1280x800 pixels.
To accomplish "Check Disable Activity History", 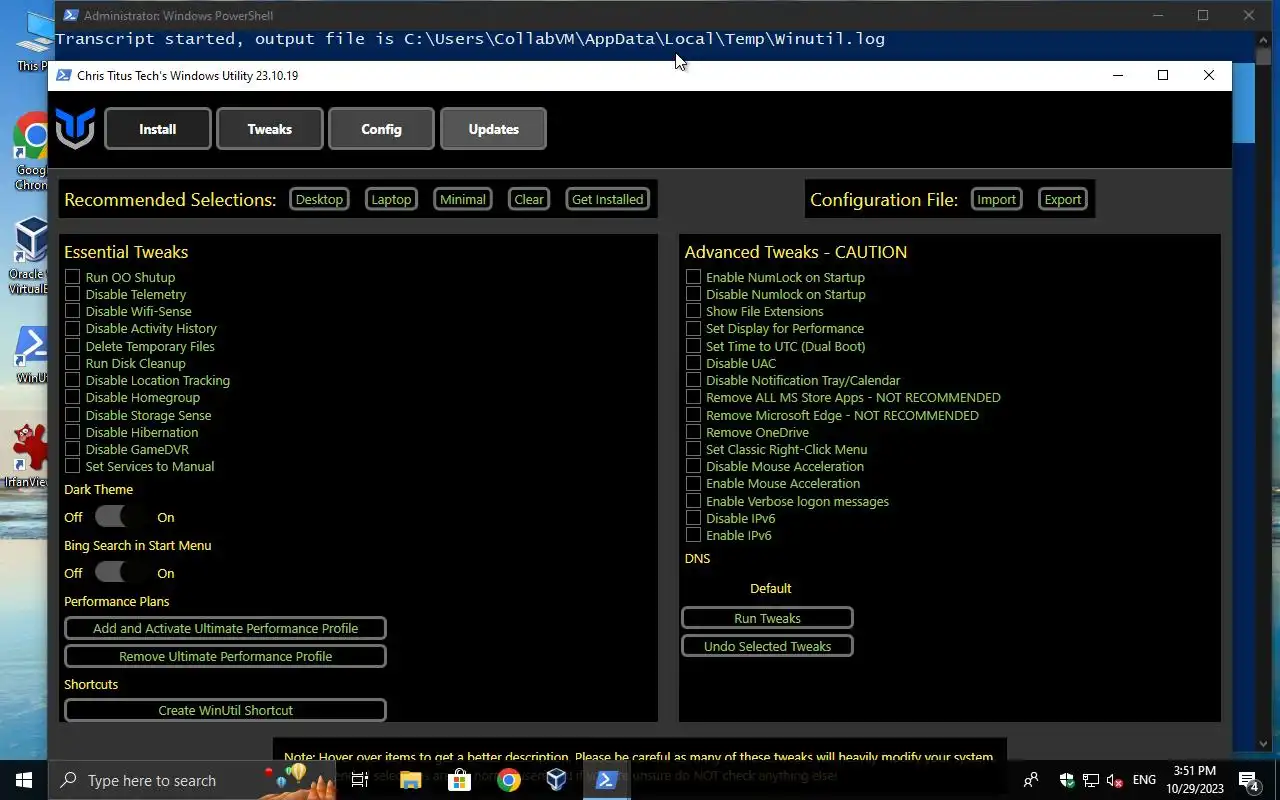I will click(x=72, y=328).
